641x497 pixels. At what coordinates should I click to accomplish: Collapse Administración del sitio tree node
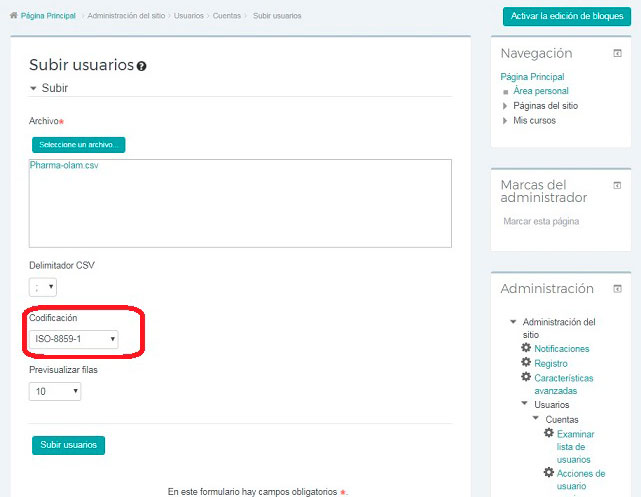[513, 322]
